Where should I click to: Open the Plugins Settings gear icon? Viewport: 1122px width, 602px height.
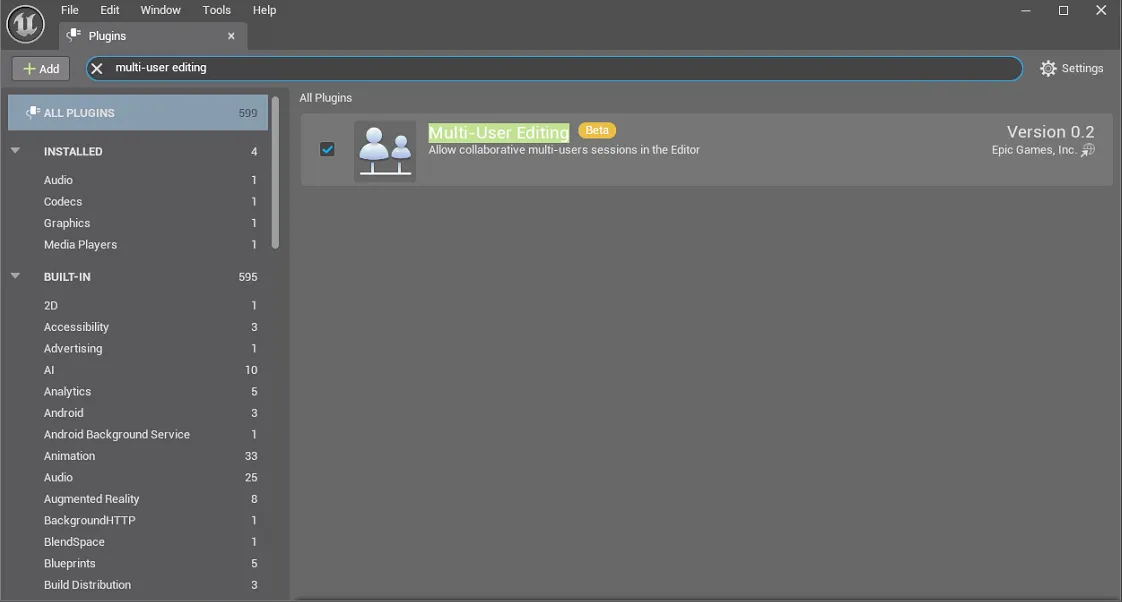[x=1048, y=68]
